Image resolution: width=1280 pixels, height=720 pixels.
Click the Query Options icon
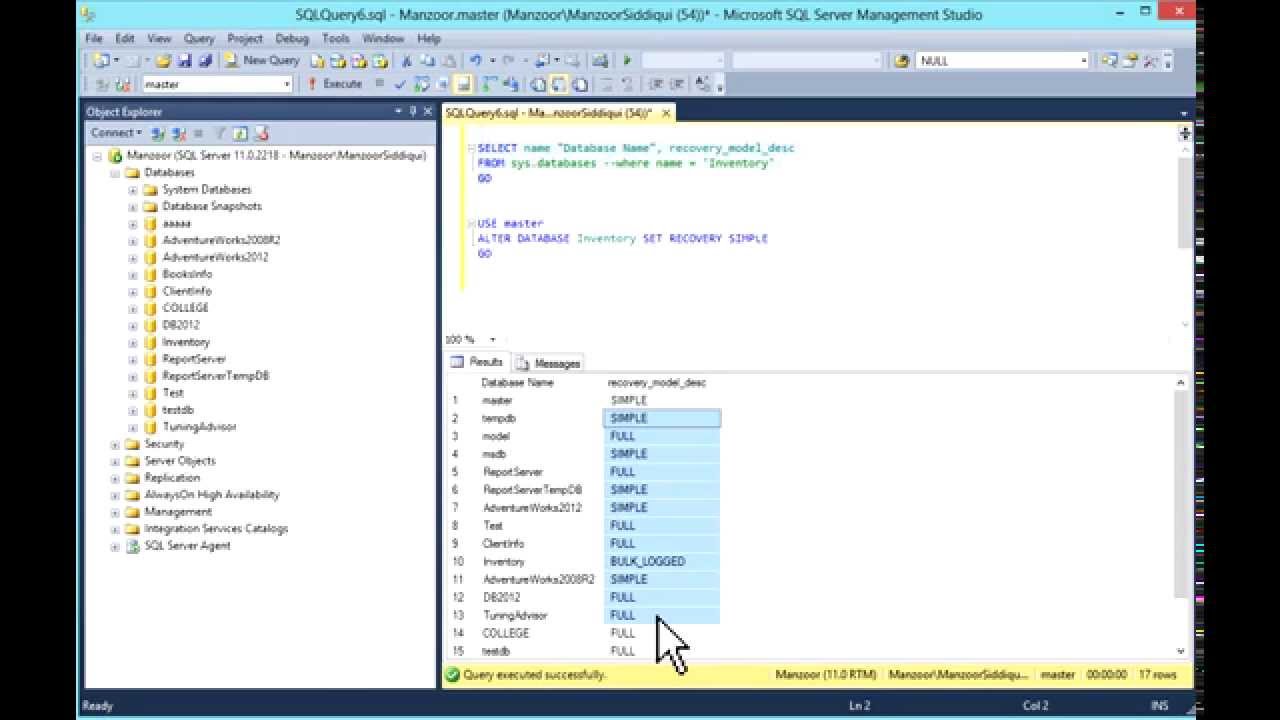click(x=442, y=84)
